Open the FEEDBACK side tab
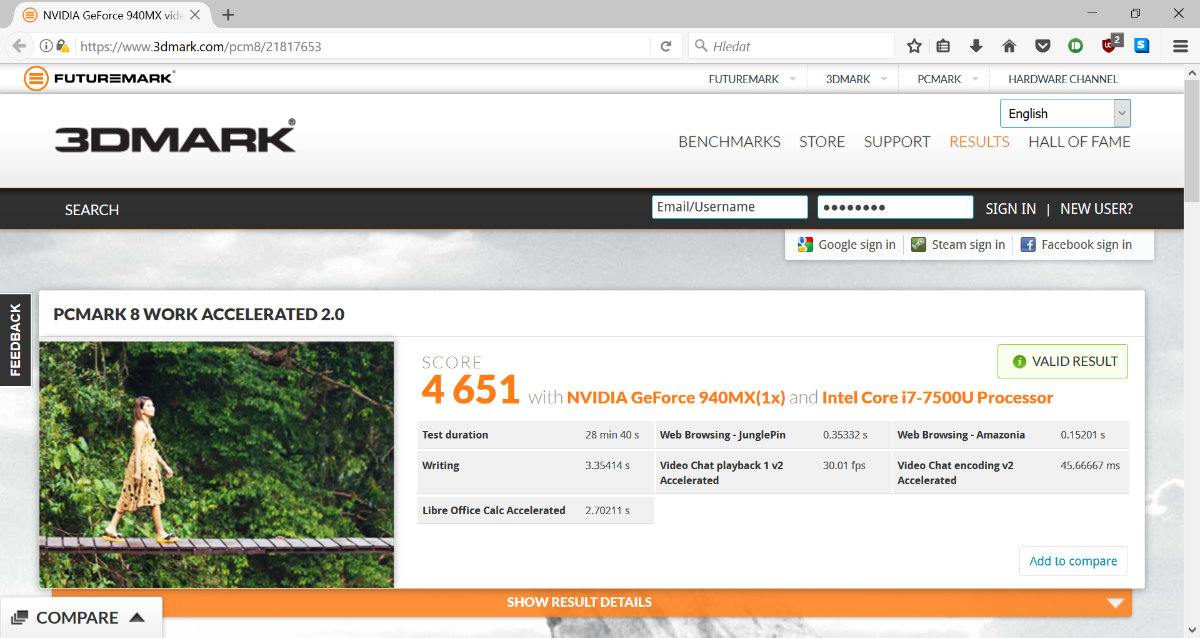The width and height of the screenshot is (1200, 638). [x=15, y=340]
